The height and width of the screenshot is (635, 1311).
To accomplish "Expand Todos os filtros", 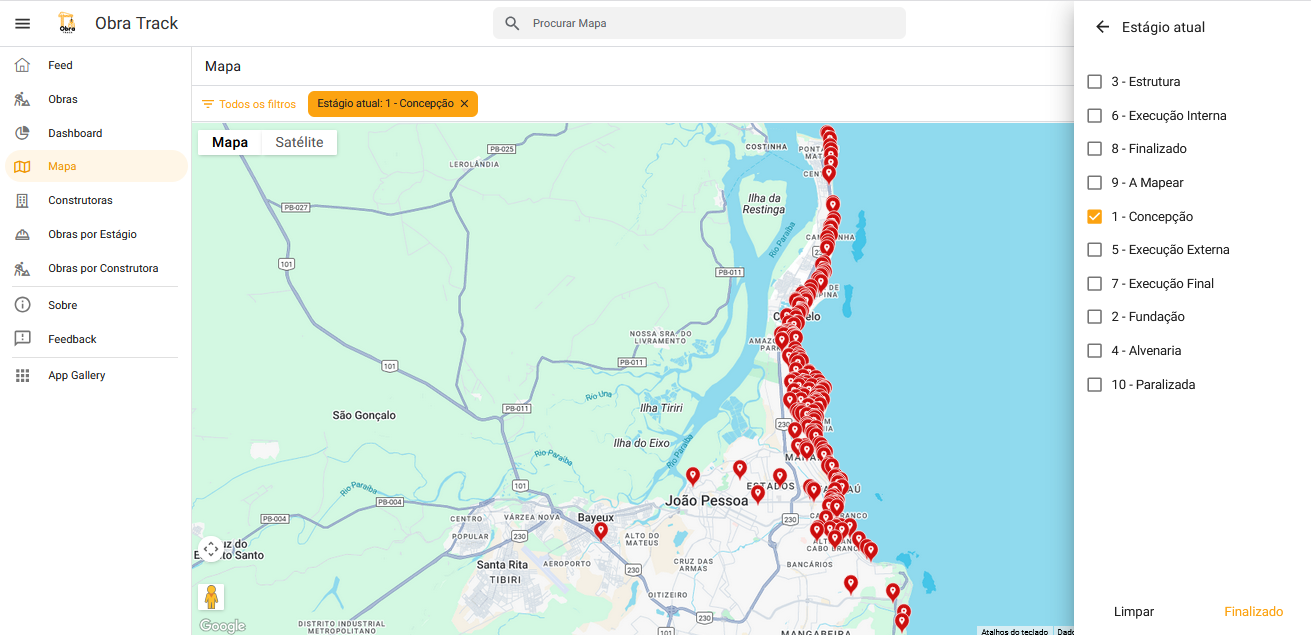I will [x=249, y=104].
